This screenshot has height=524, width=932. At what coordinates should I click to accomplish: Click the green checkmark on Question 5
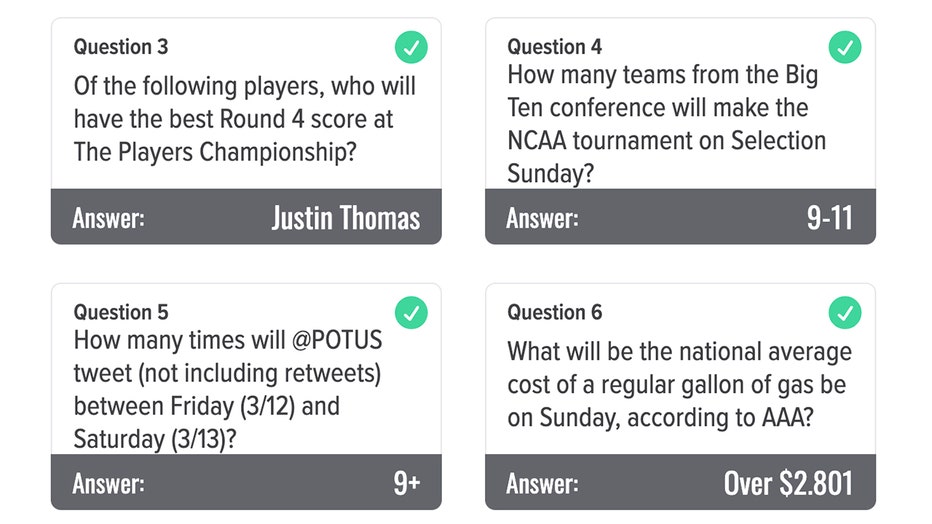pyautogui.click(x=411, y=312)
